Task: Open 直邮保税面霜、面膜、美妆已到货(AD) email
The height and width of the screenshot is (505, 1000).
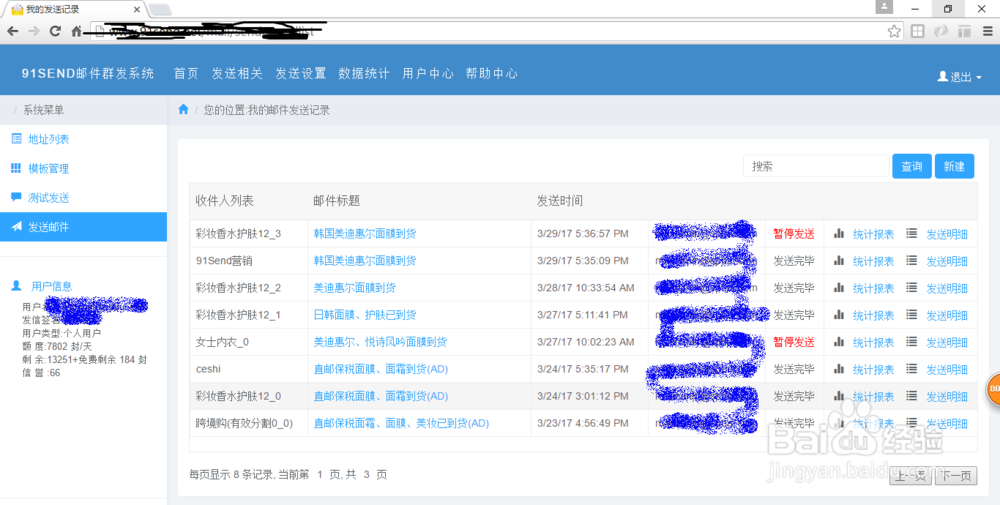Action: (401, 423)
